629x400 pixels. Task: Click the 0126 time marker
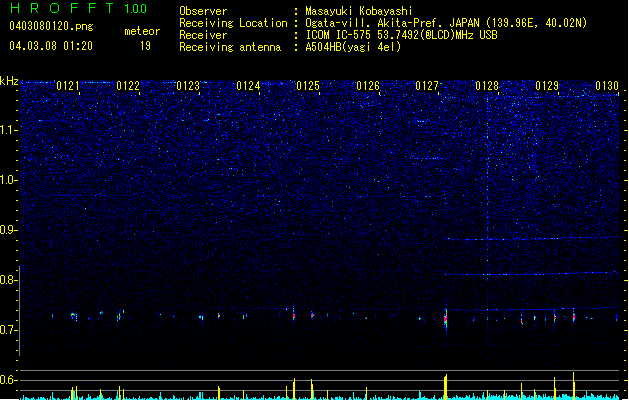coord(368,86)
